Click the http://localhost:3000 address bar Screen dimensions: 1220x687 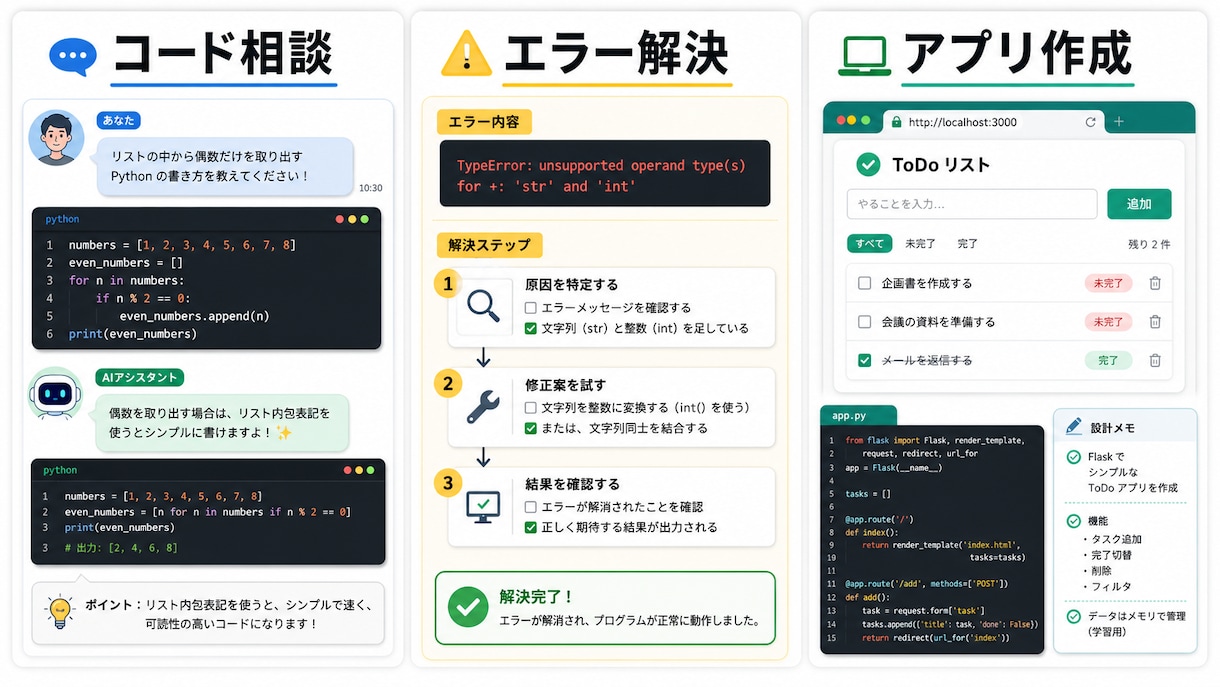(x=993, y=122)
